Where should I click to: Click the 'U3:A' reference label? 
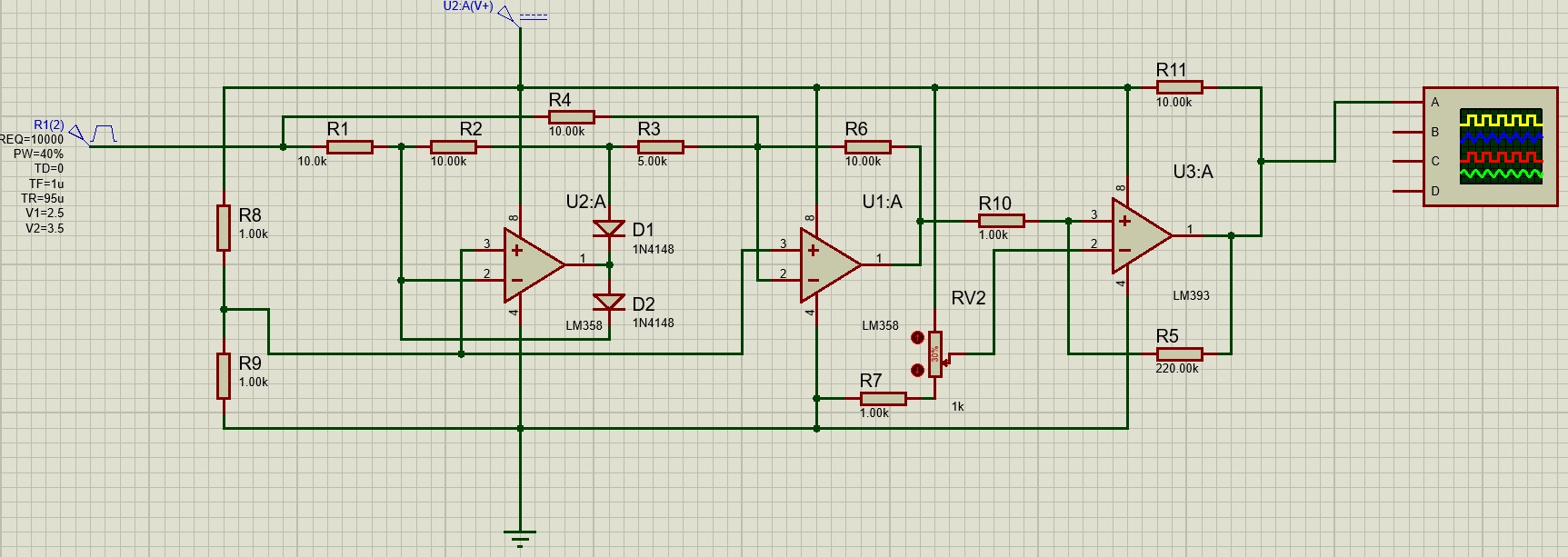[1193, 173]
